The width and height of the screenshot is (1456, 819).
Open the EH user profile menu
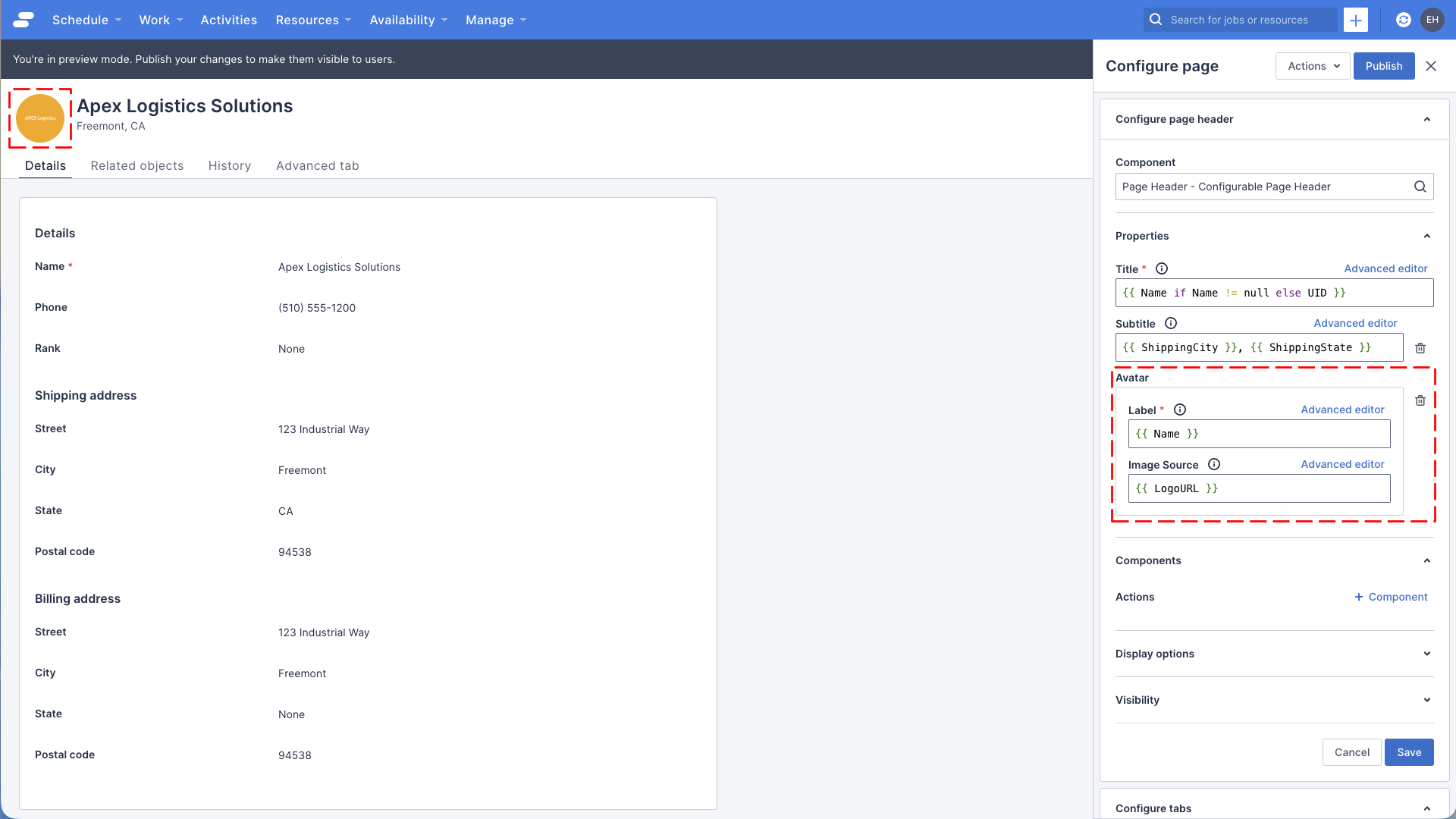pos(1432,20)
